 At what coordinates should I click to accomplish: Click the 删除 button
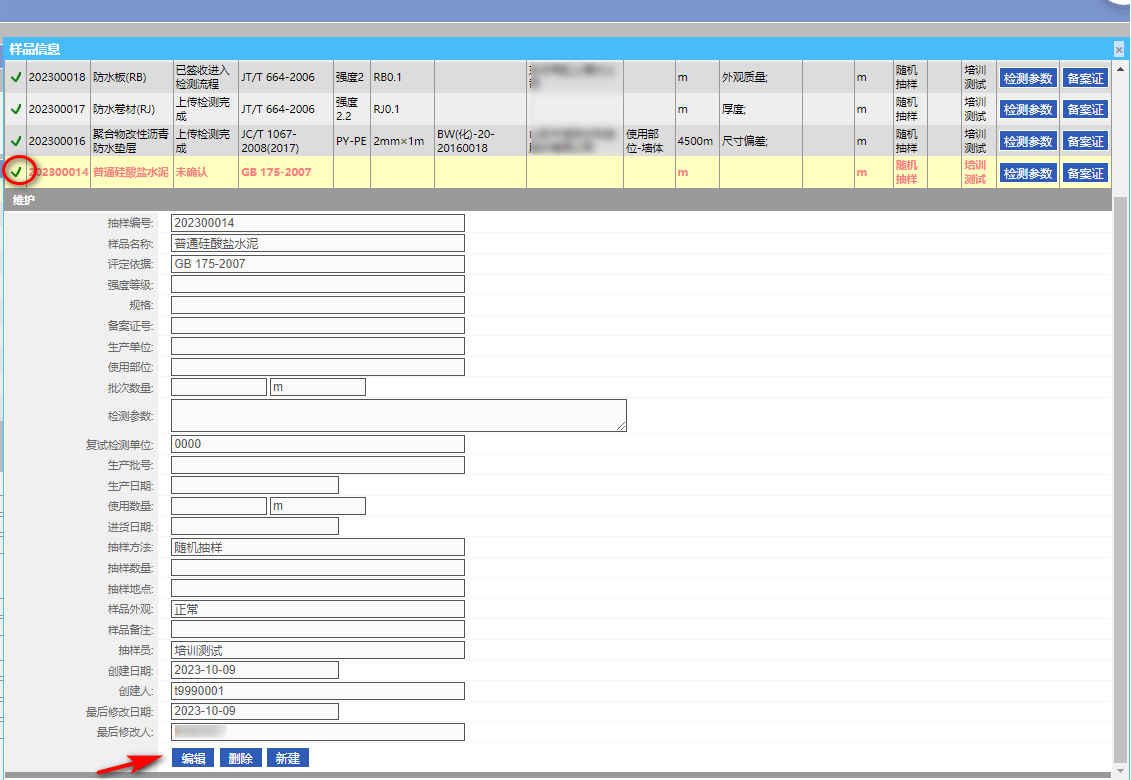click(240, 758)
